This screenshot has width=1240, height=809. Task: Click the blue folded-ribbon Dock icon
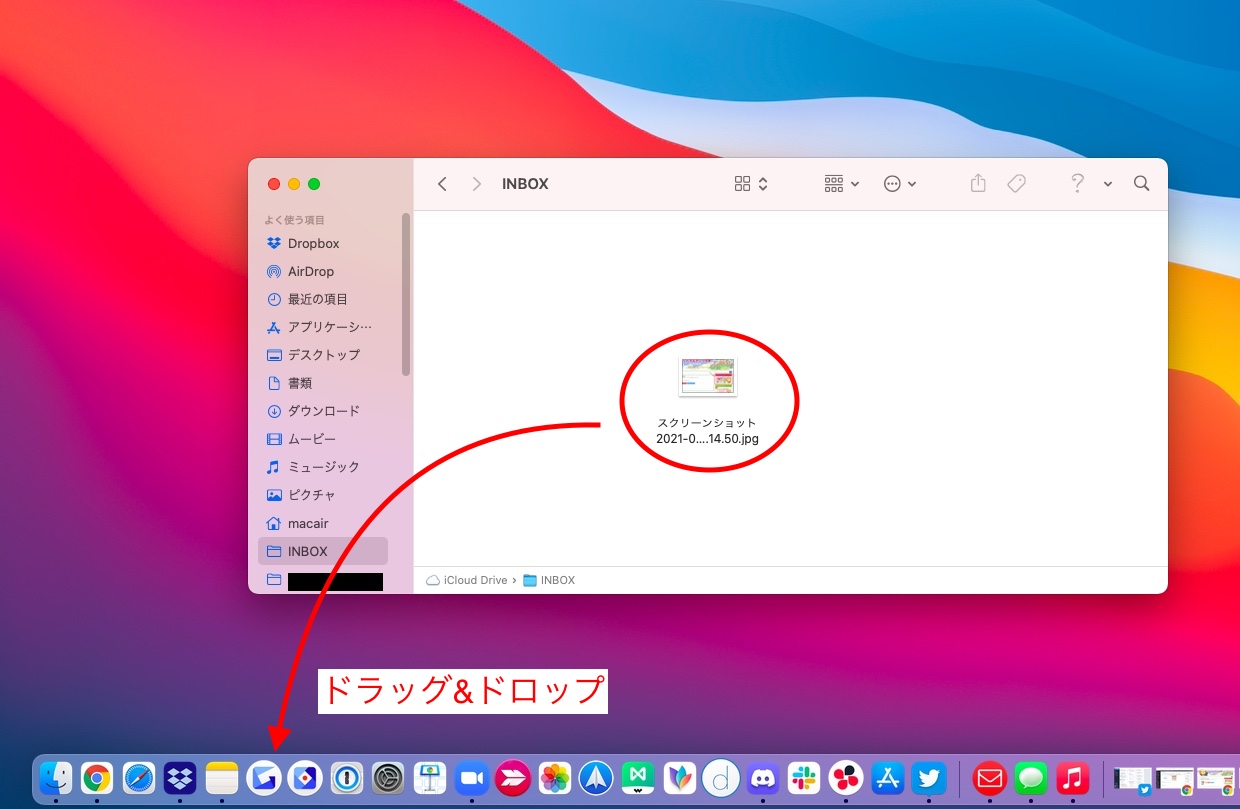(x=263, y=777)
